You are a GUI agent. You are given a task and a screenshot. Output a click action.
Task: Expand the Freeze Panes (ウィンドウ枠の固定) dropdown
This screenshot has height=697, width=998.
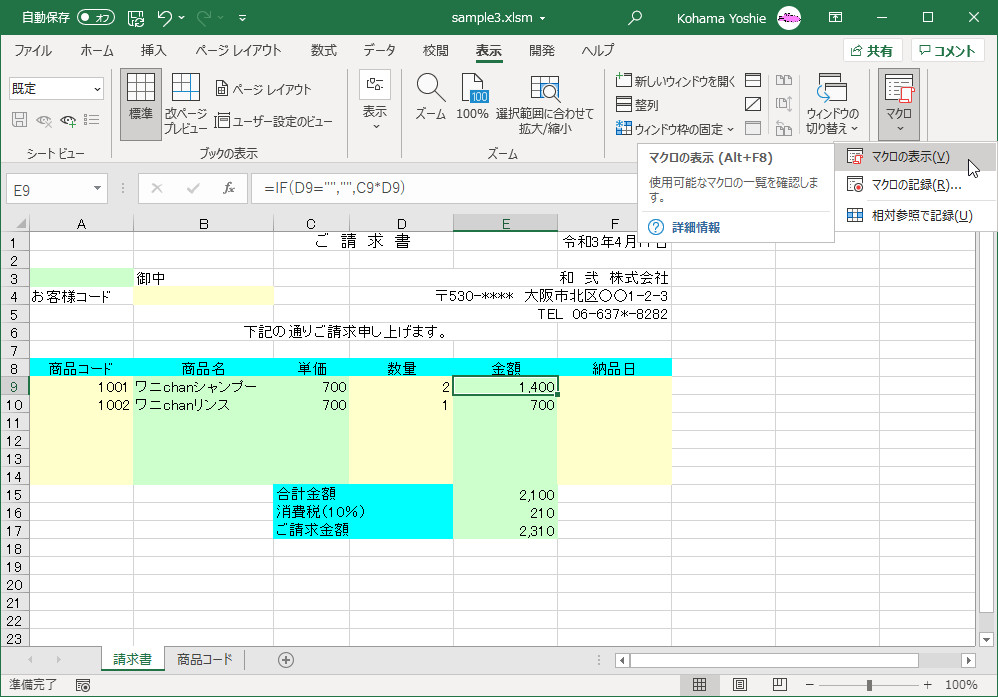pos(676,129)
